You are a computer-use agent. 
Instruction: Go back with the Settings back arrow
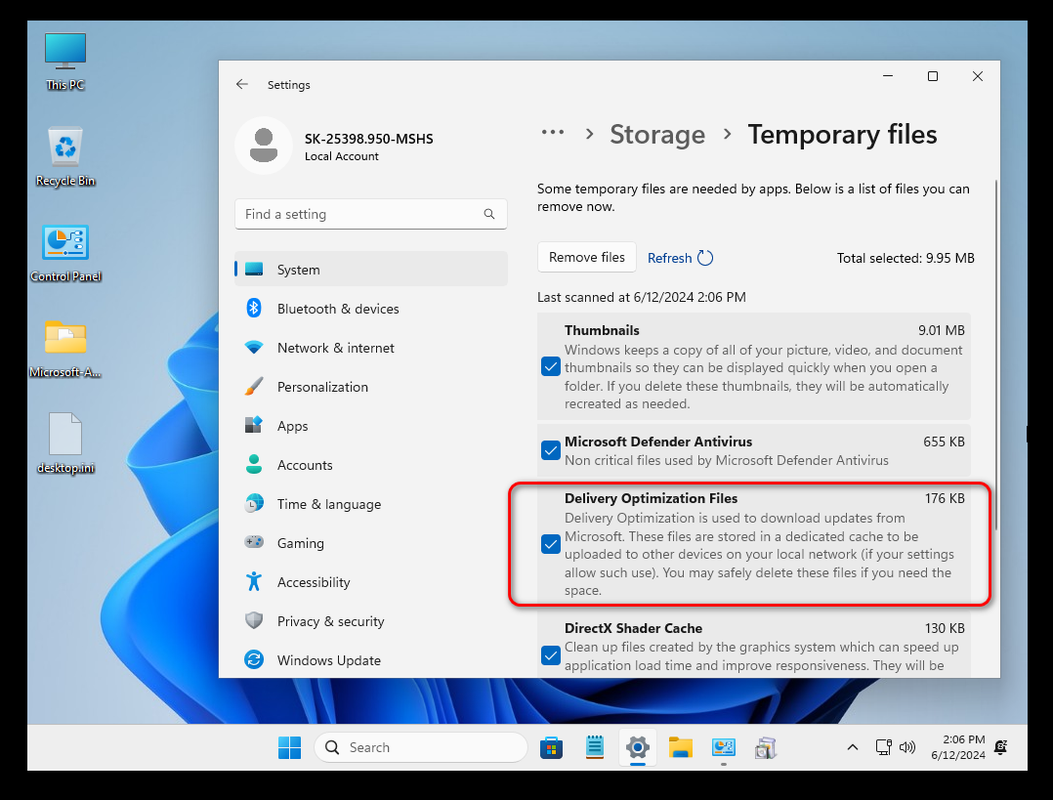click(x=242, y=85)
